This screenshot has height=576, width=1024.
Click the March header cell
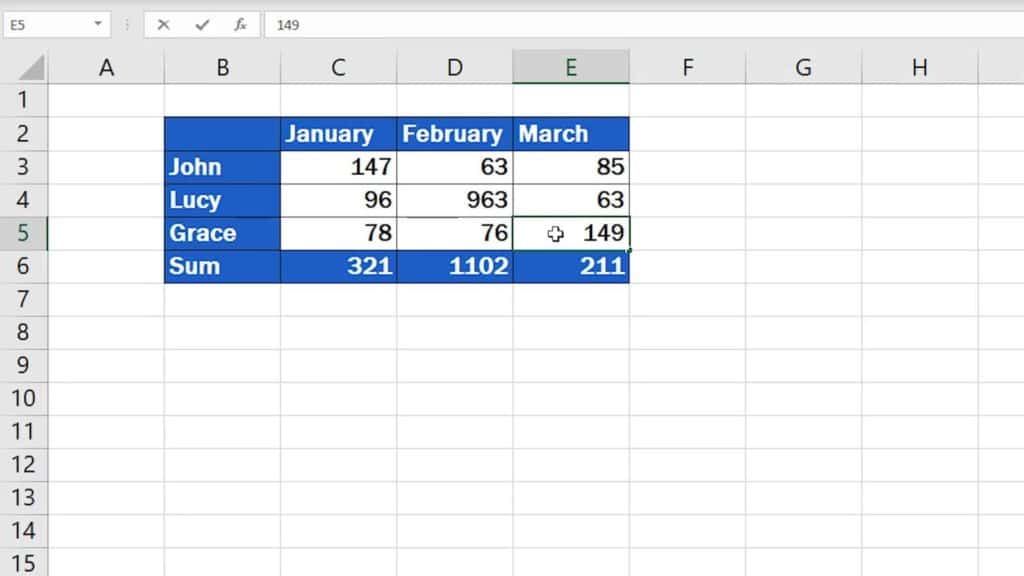point(571,133)
